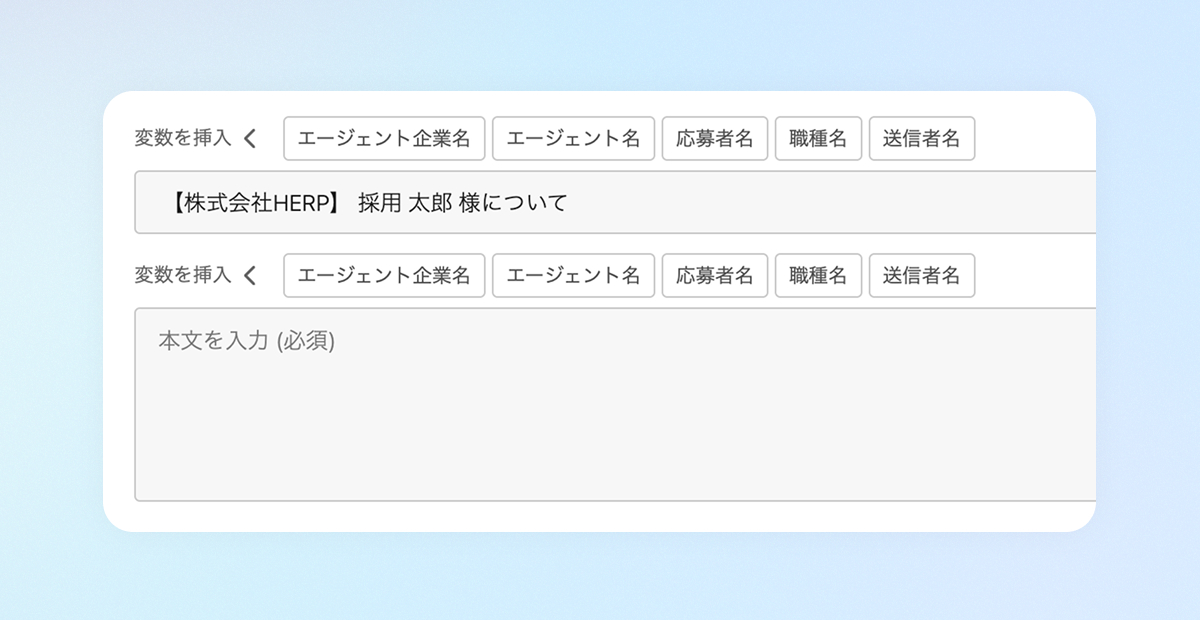Collapse variable list chevron above subject field

click(250, 139)
